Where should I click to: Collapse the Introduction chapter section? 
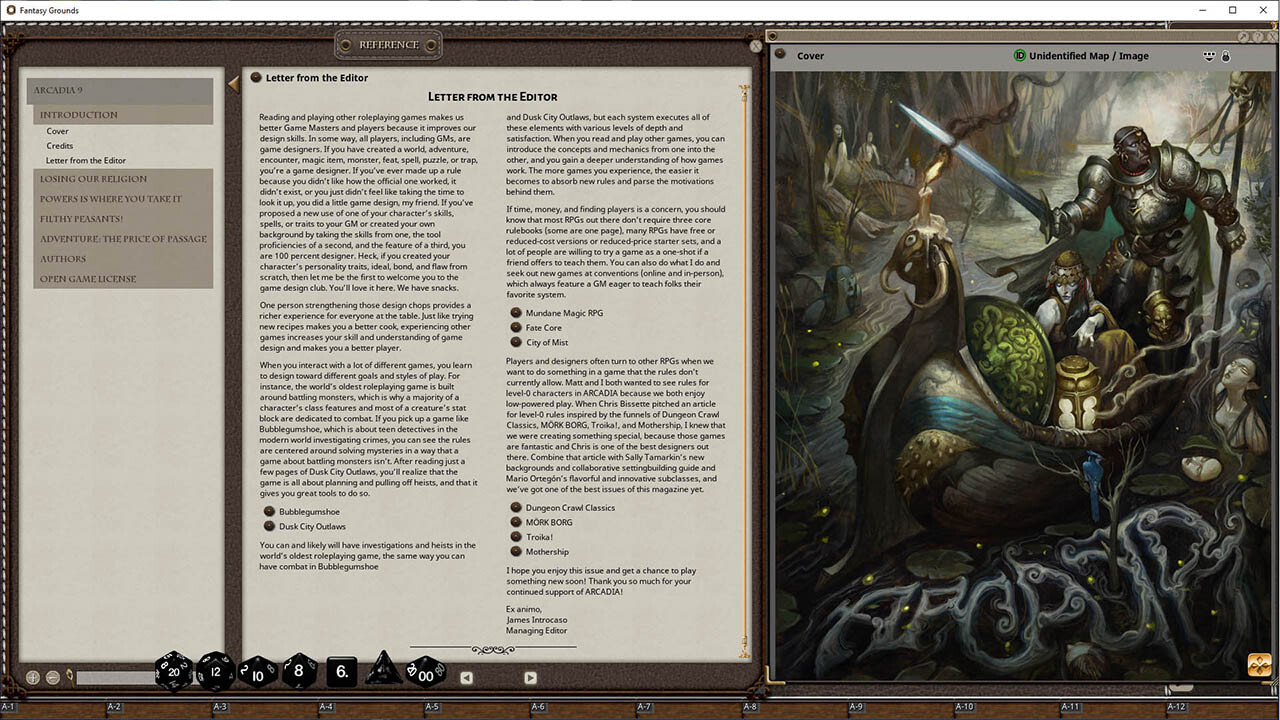[x=79, y=115]
